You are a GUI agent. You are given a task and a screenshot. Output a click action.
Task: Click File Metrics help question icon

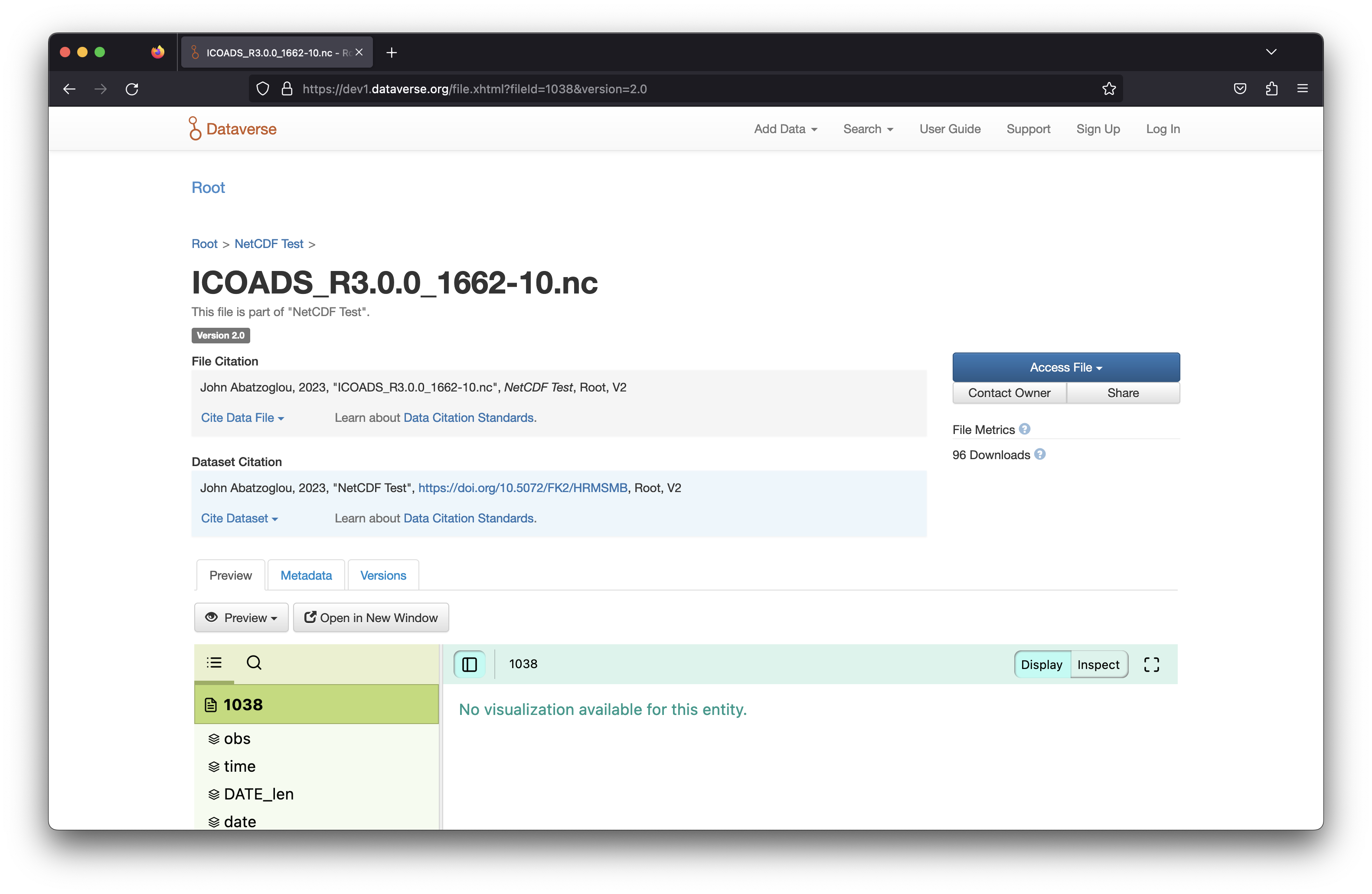1024,429
